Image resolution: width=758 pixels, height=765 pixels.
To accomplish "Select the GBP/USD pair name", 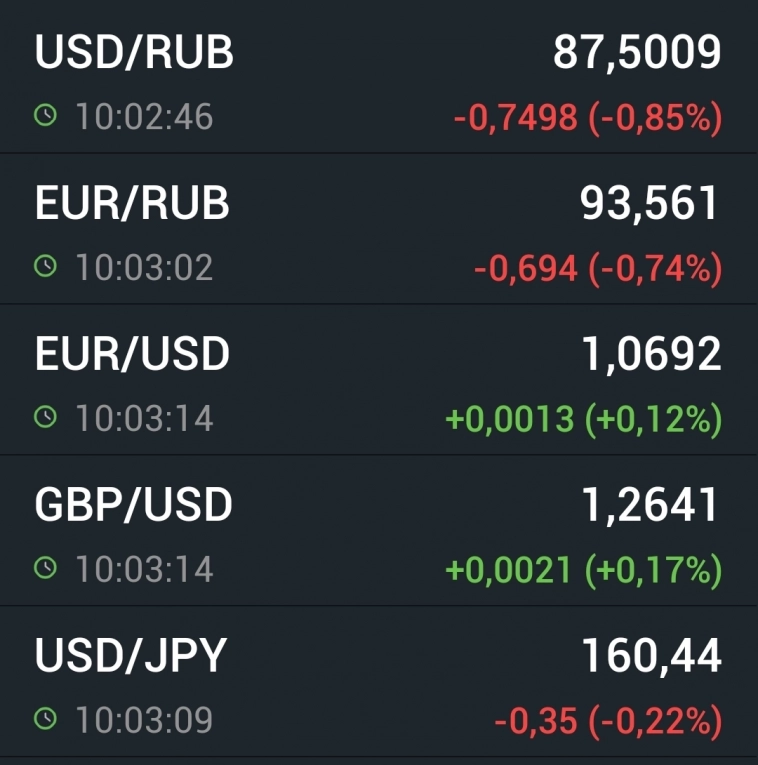I will [x=133, y=505].
